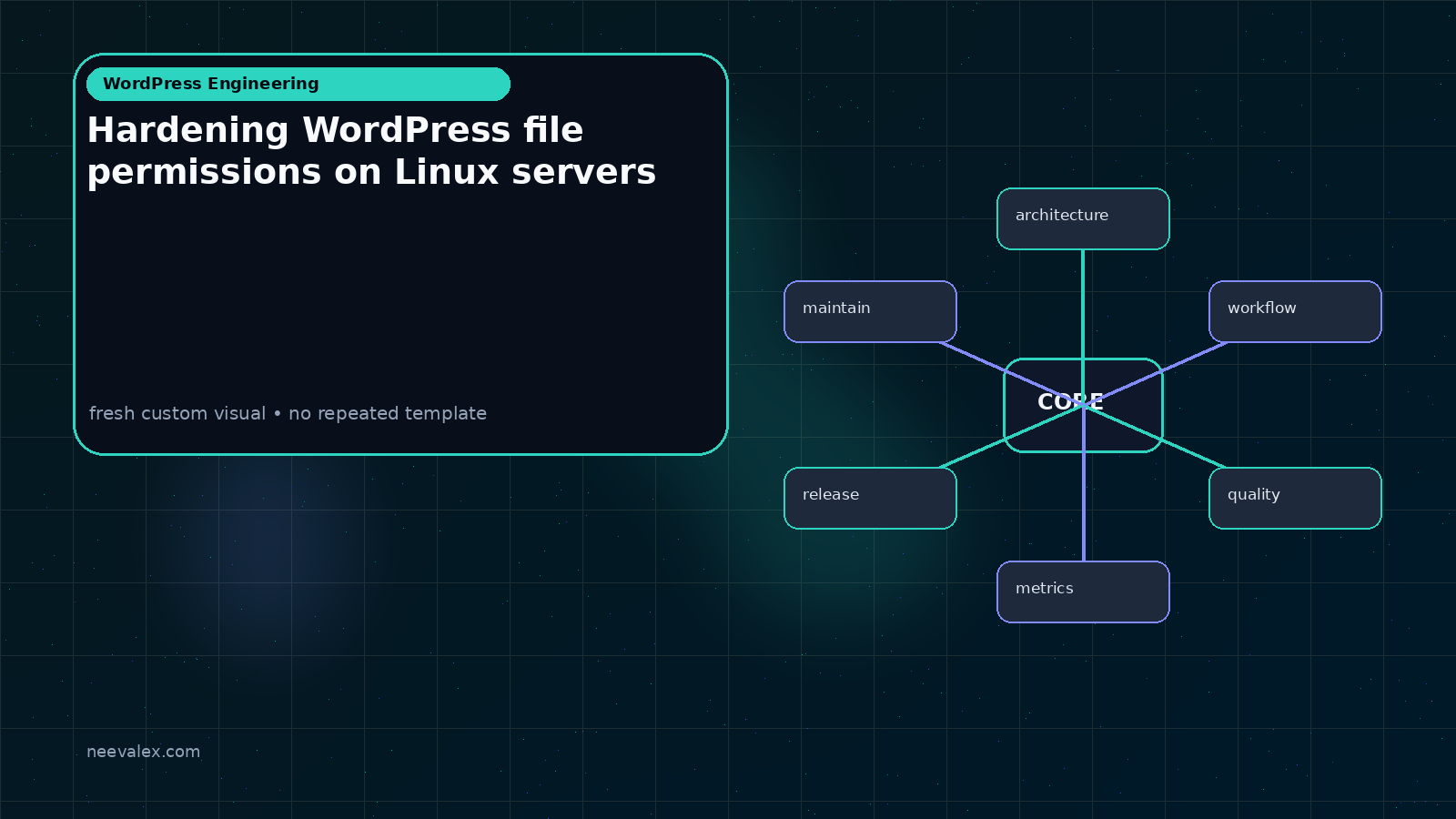The height and width of the screenshot is (819, 1456).
Task: Click the WordPress Engineering category badge
Action: click(x=298, y=84)
